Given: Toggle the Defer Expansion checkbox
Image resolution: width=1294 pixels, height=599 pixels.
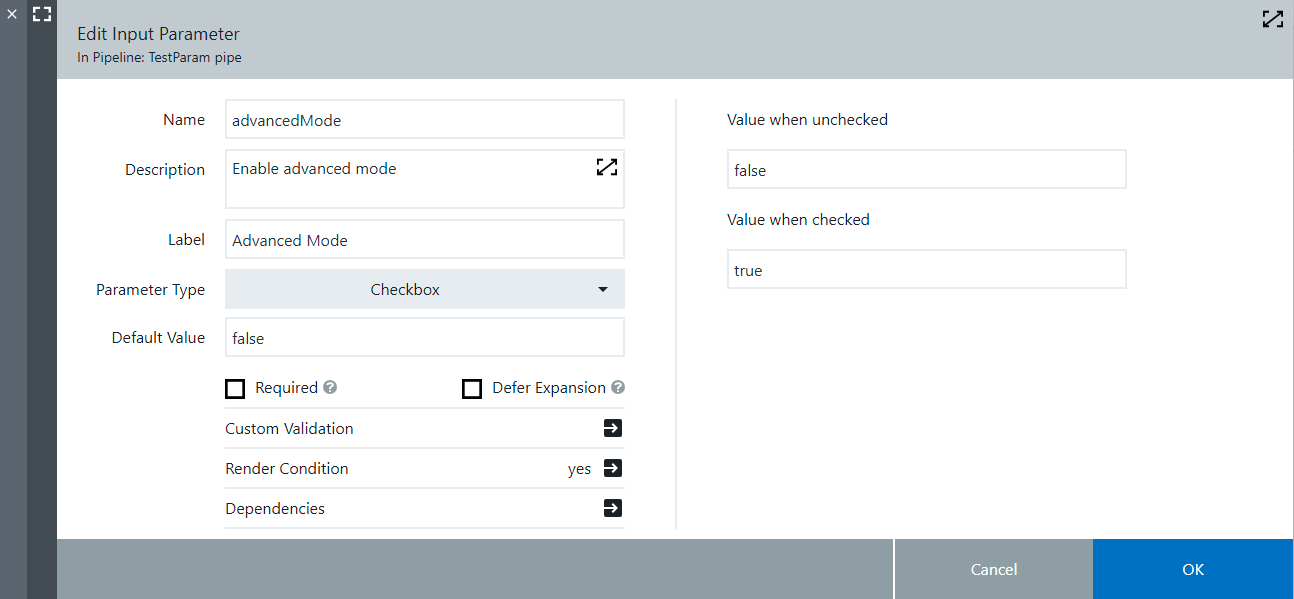Looking at the screenshot, I should [x=472, y=389].
